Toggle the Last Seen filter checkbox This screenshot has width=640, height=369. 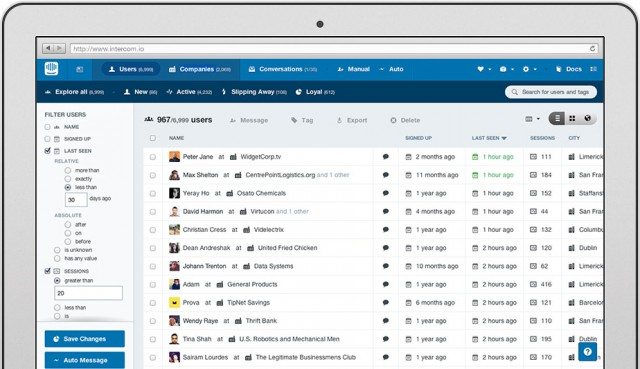tap(47, 151)
